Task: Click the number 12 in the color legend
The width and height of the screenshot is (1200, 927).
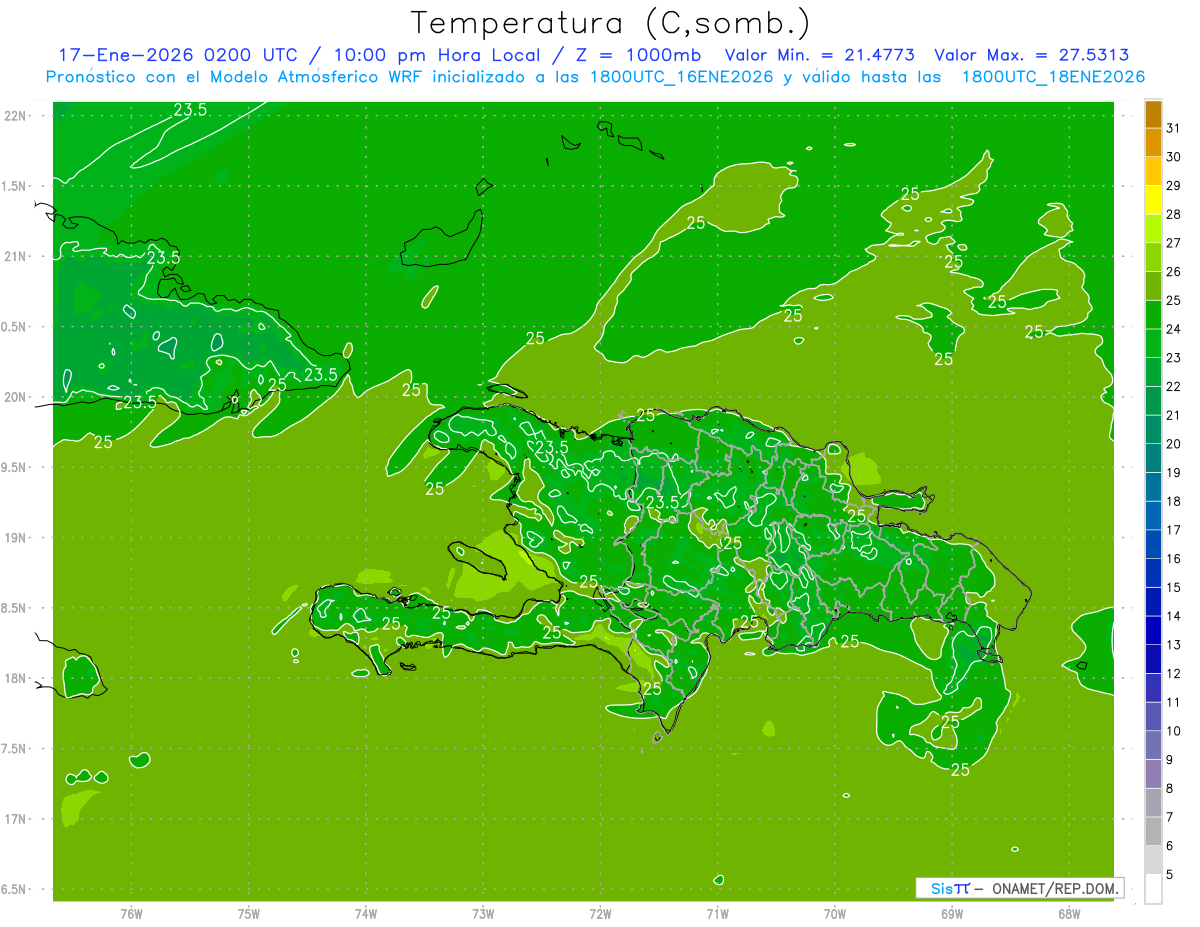Action: 1174,674
